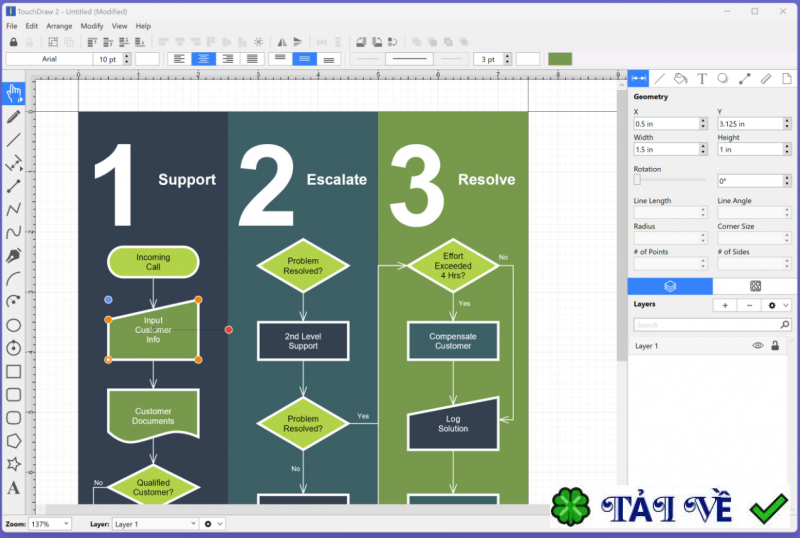Open the Layer 1 dropdown in status bar
The width and height of the screenshot is (800, 538).
click(x=154, y=523)
